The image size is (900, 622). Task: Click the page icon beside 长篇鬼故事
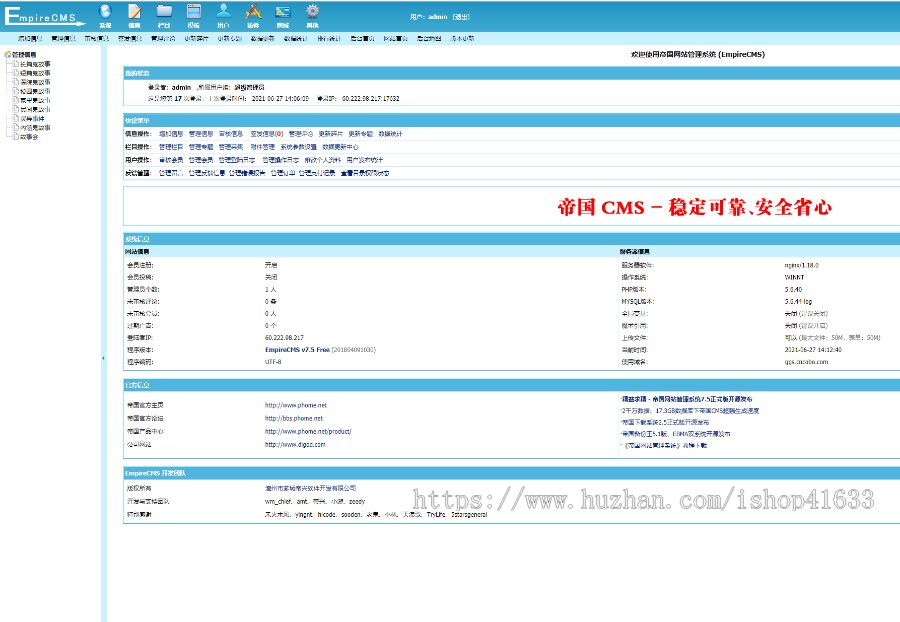tap(15, 64)
